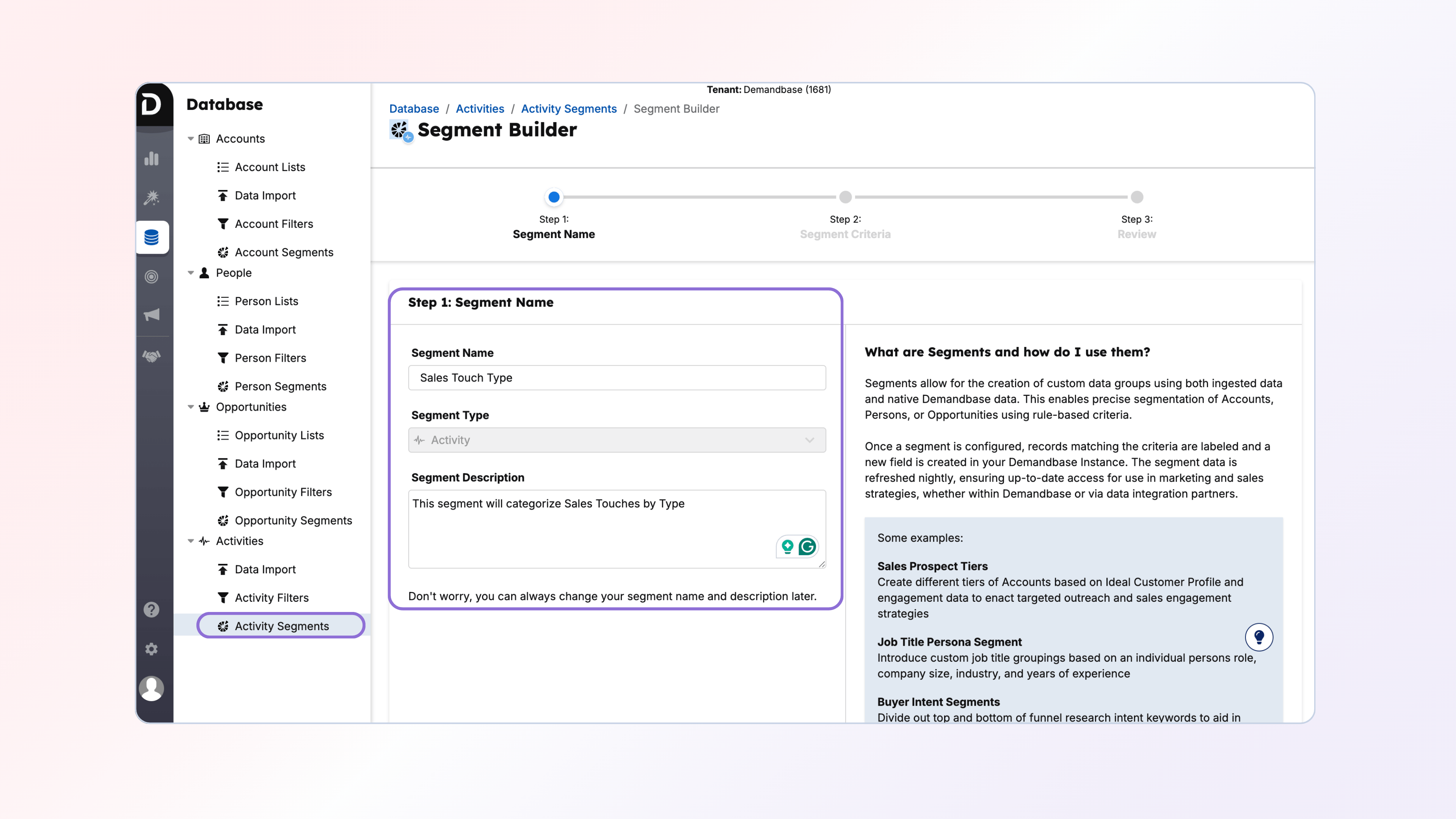Image resolution: width=1456 pixels, height=819 pixels.
Task: Open Account Filters menu item
Action: [x=273, y=224]
